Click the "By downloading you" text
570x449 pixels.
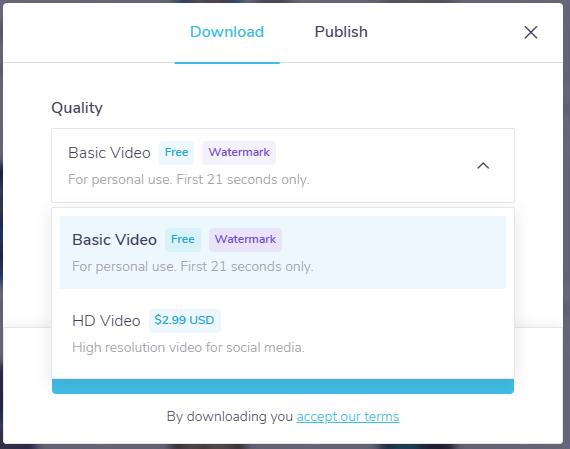[x=230, y=417]
